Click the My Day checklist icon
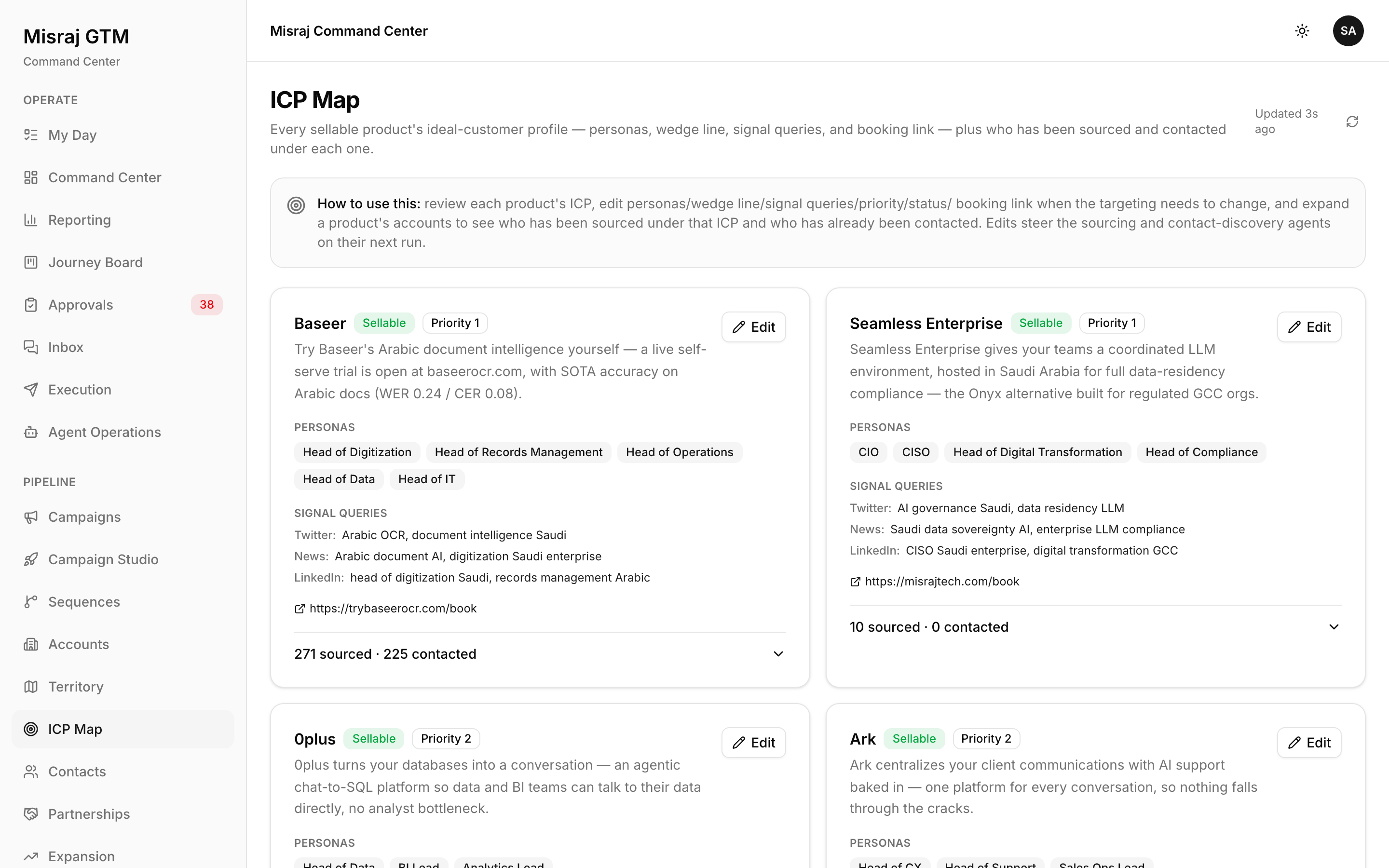Screen dimensions: 1389x868 pos(31,135)
